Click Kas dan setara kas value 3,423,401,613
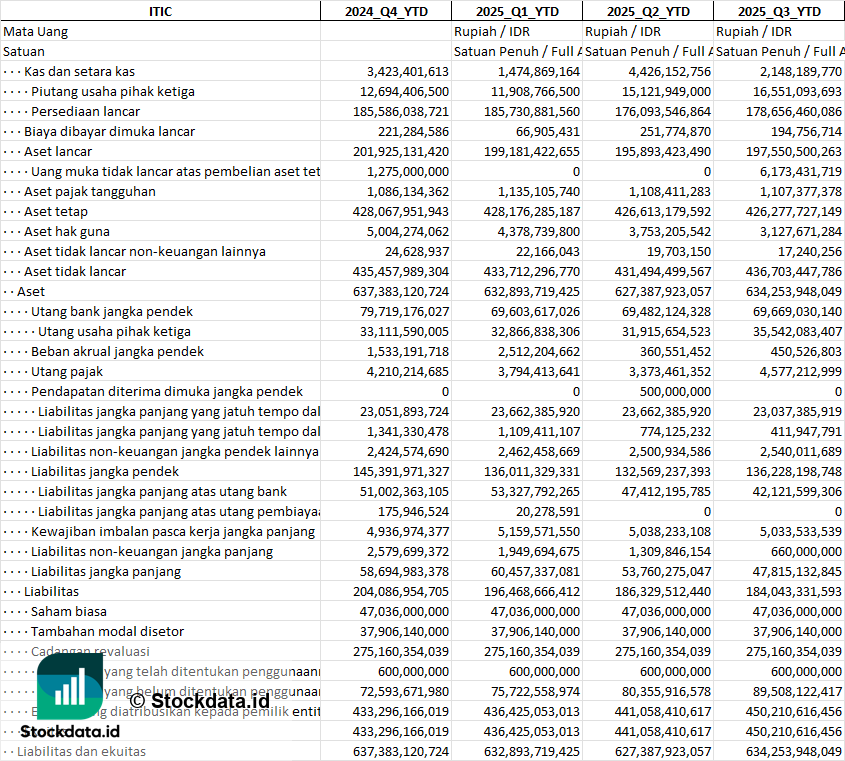The height and width of the screenshot is (761, 845). point(408,71)
